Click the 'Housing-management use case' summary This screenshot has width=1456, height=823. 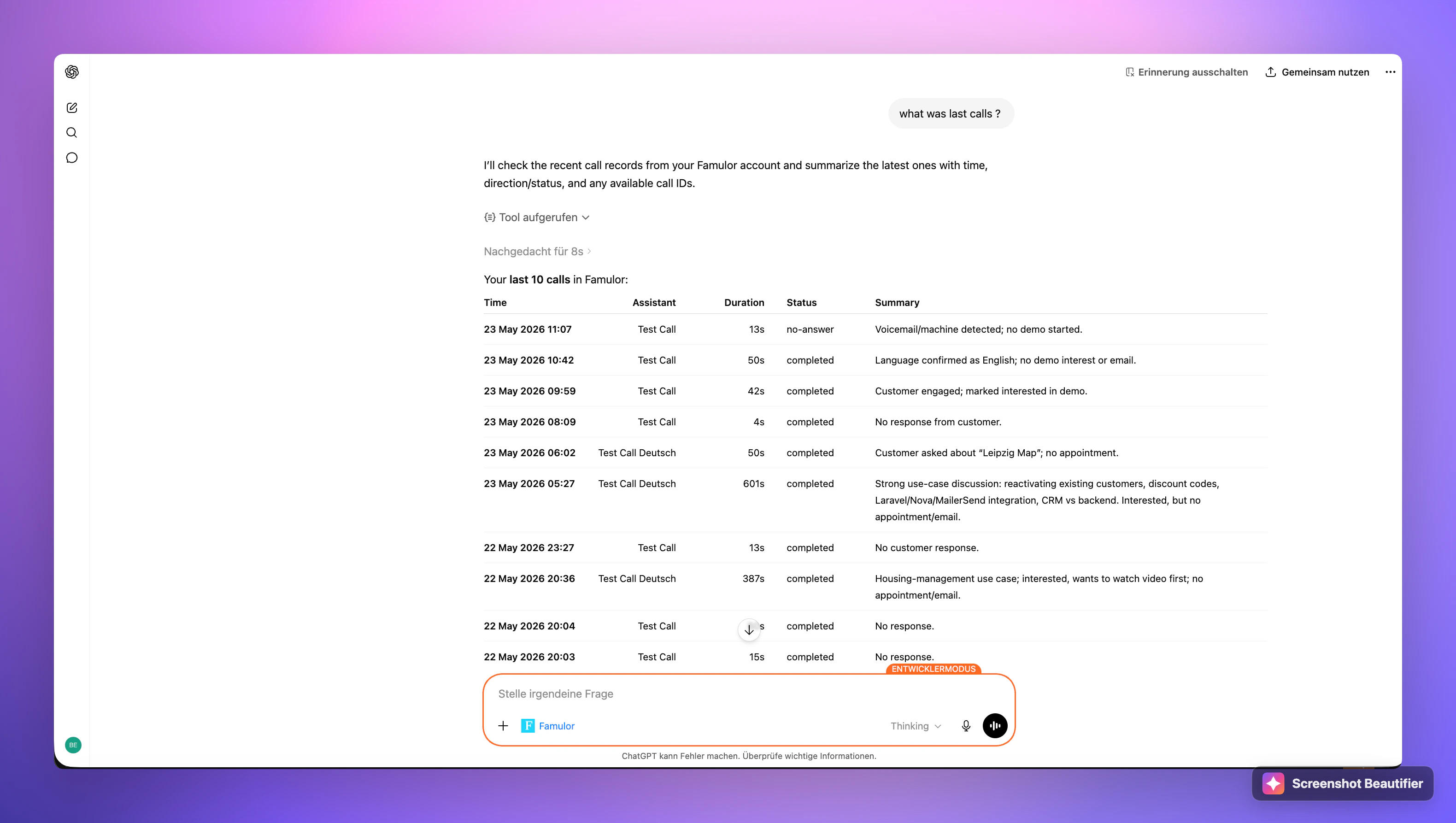click(x=1039, y=587)
